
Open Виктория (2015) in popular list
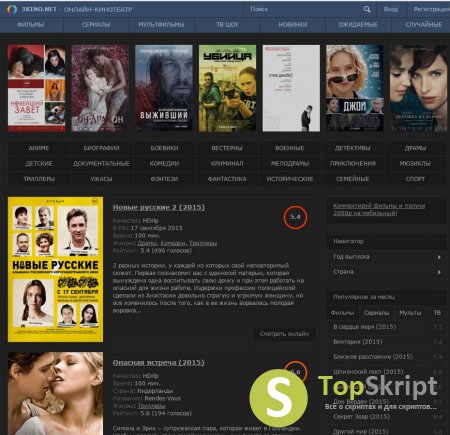pyautogui.click(x=358, y=342)
